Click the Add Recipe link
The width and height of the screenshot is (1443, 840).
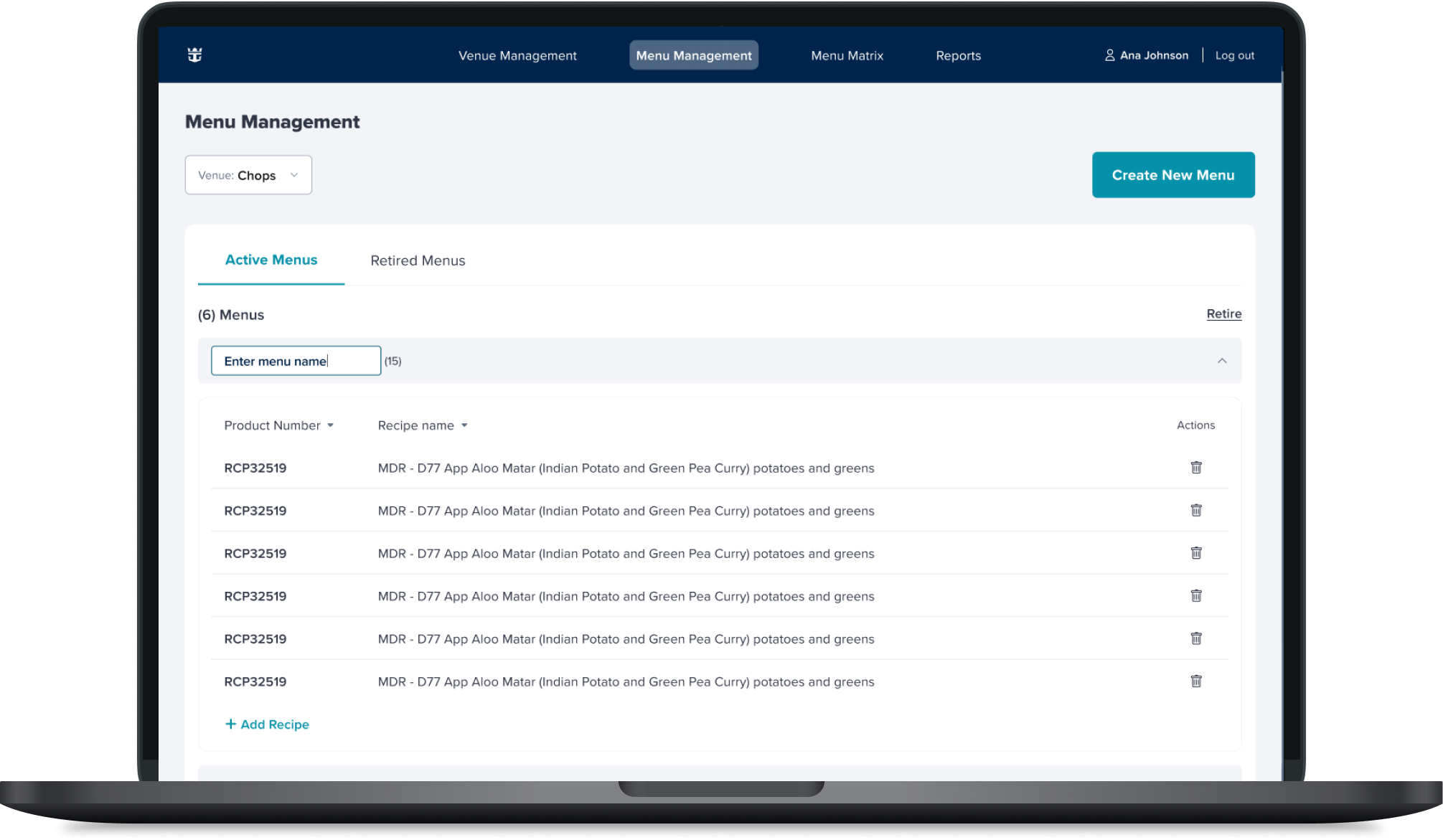(267, 725)
